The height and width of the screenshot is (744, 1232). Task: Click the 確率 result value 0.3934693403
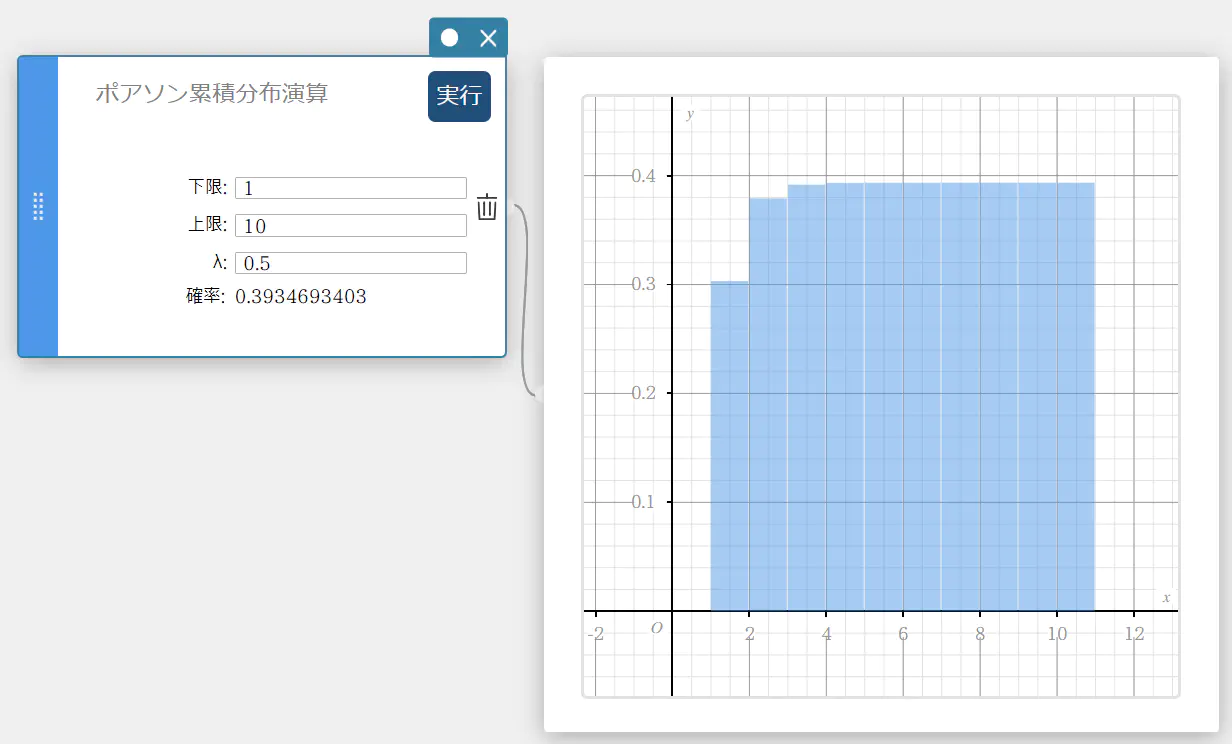coord(300,297)
